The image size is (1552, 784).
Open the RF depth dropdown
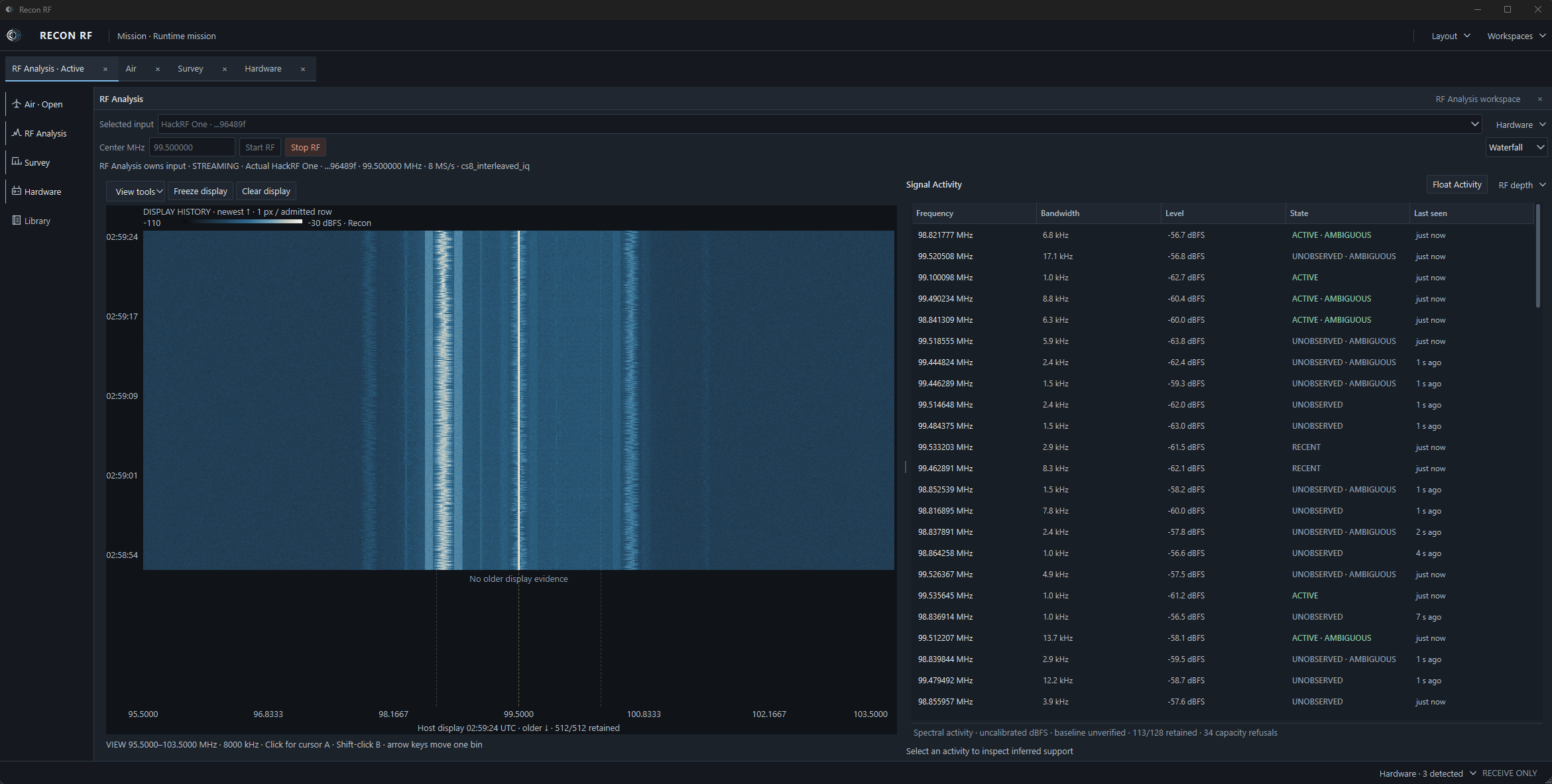tap(1522, 185)
